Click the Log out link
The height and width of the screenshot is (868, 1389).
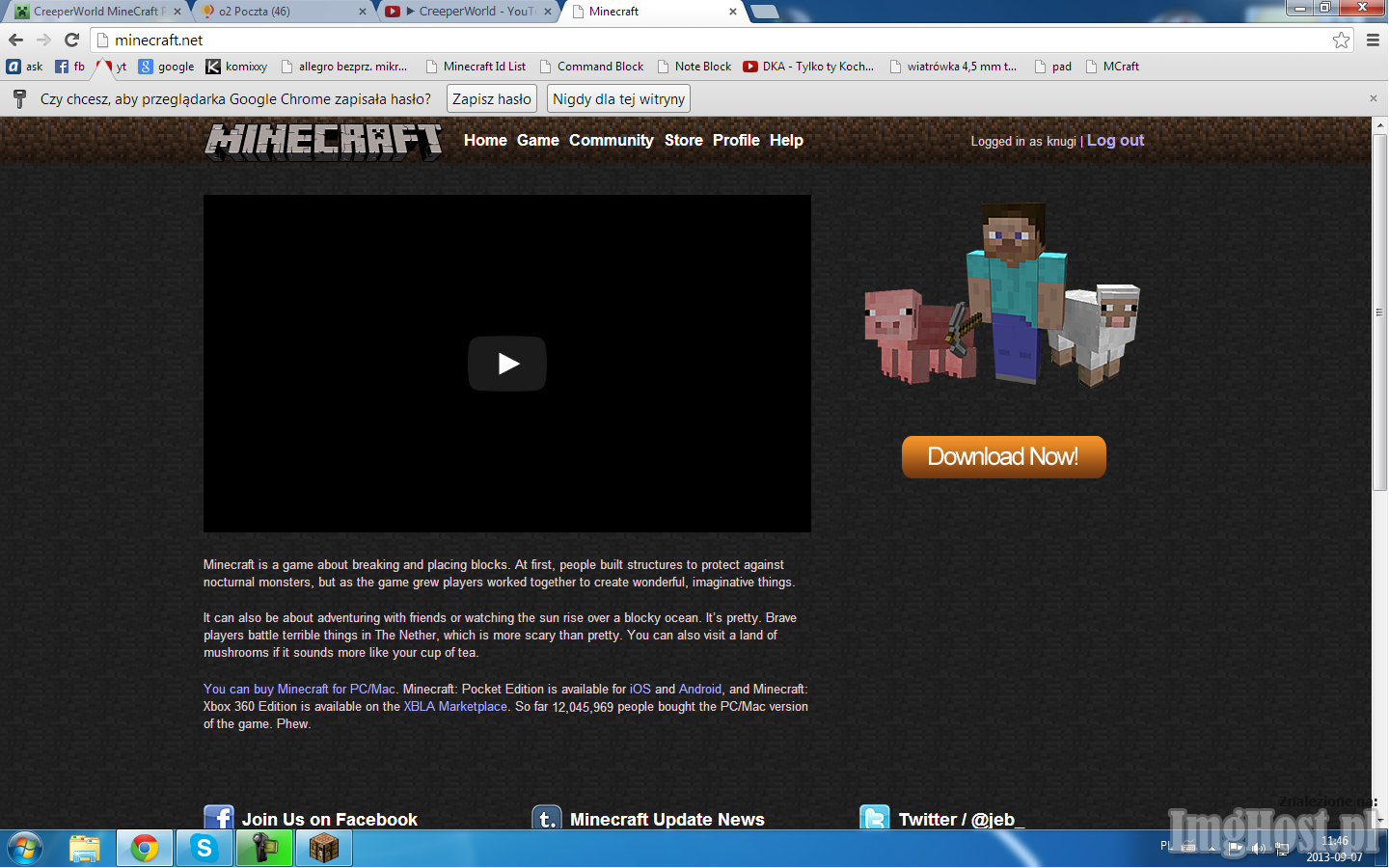[1115, 140]
